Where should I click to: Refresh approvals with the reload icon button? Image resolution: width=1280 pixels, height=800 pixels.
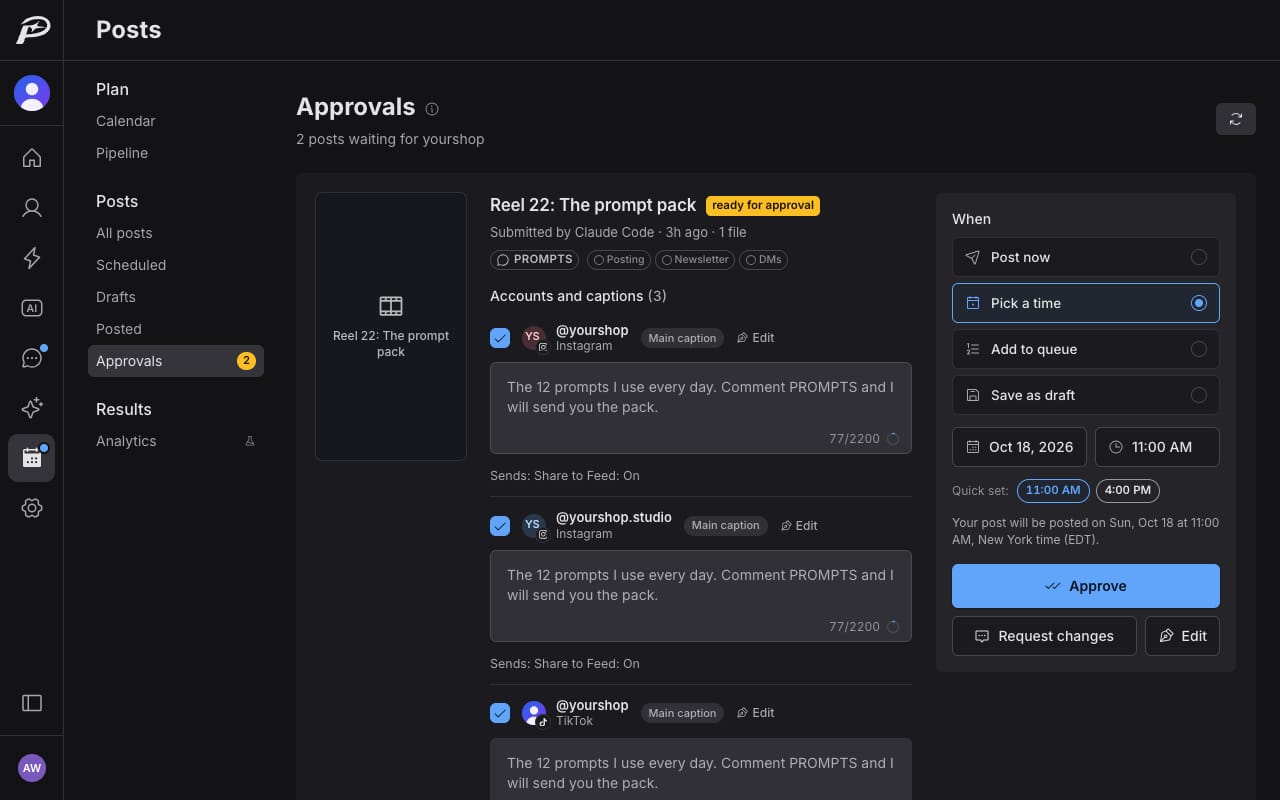point(1236,119)
